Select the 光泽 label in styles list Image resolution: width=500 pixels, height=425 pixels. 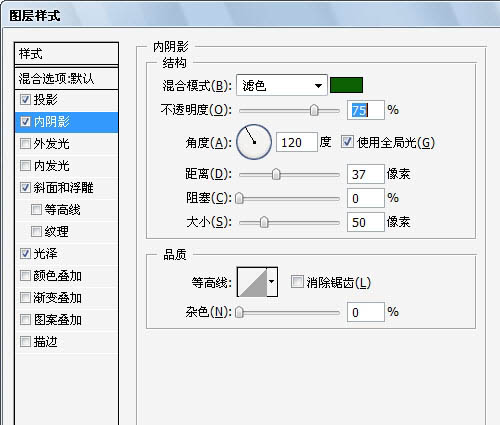tap(45, 254)
